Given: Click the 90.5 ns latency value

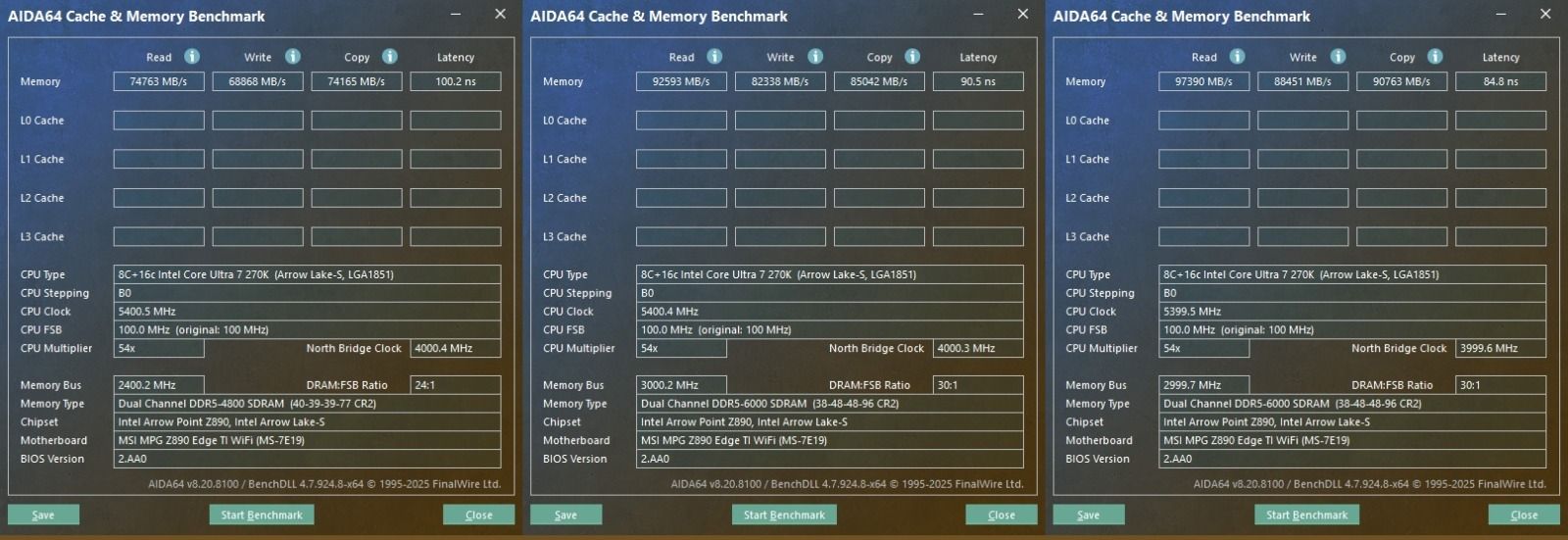Looking at the screenshot, I should click(x=978, y=81).
